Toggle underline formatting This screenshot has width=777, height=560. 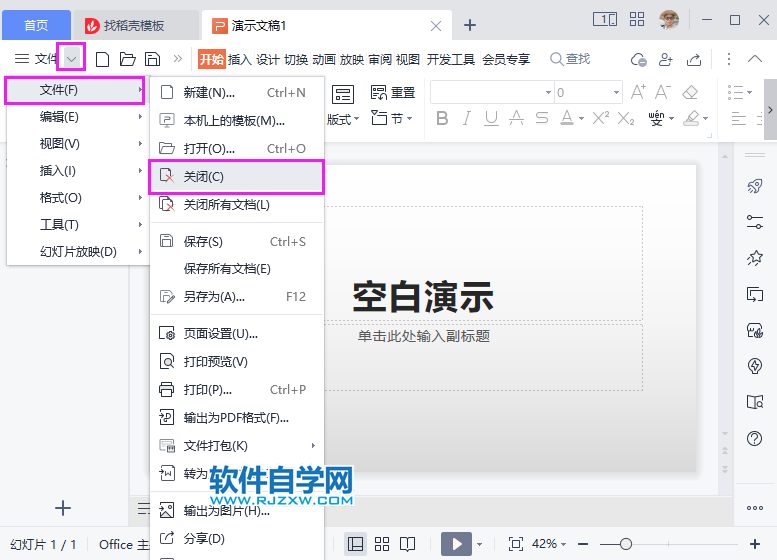(491, 118)
